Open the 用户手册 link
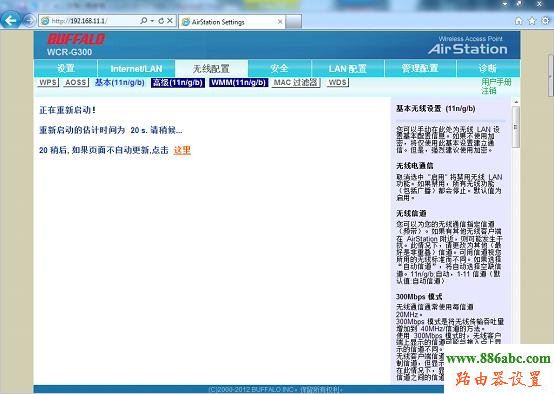 click(x=496, y=82)
